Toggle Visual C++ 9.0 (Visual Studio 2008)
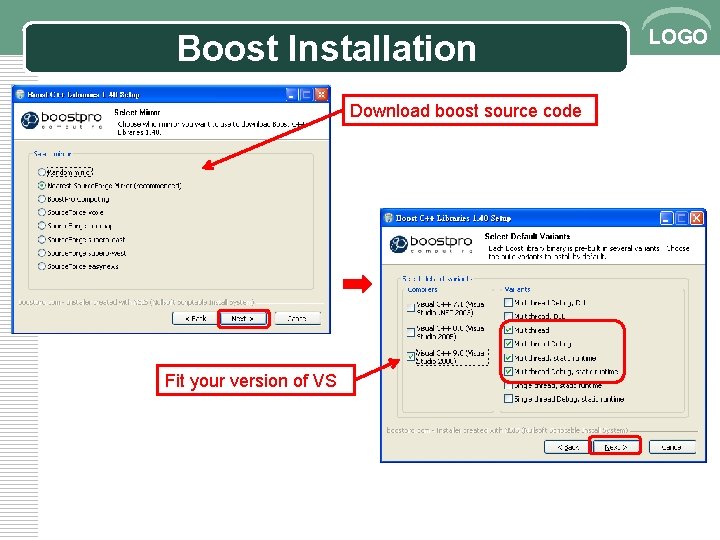Screen dimensions: 720x540 point(411,356)
